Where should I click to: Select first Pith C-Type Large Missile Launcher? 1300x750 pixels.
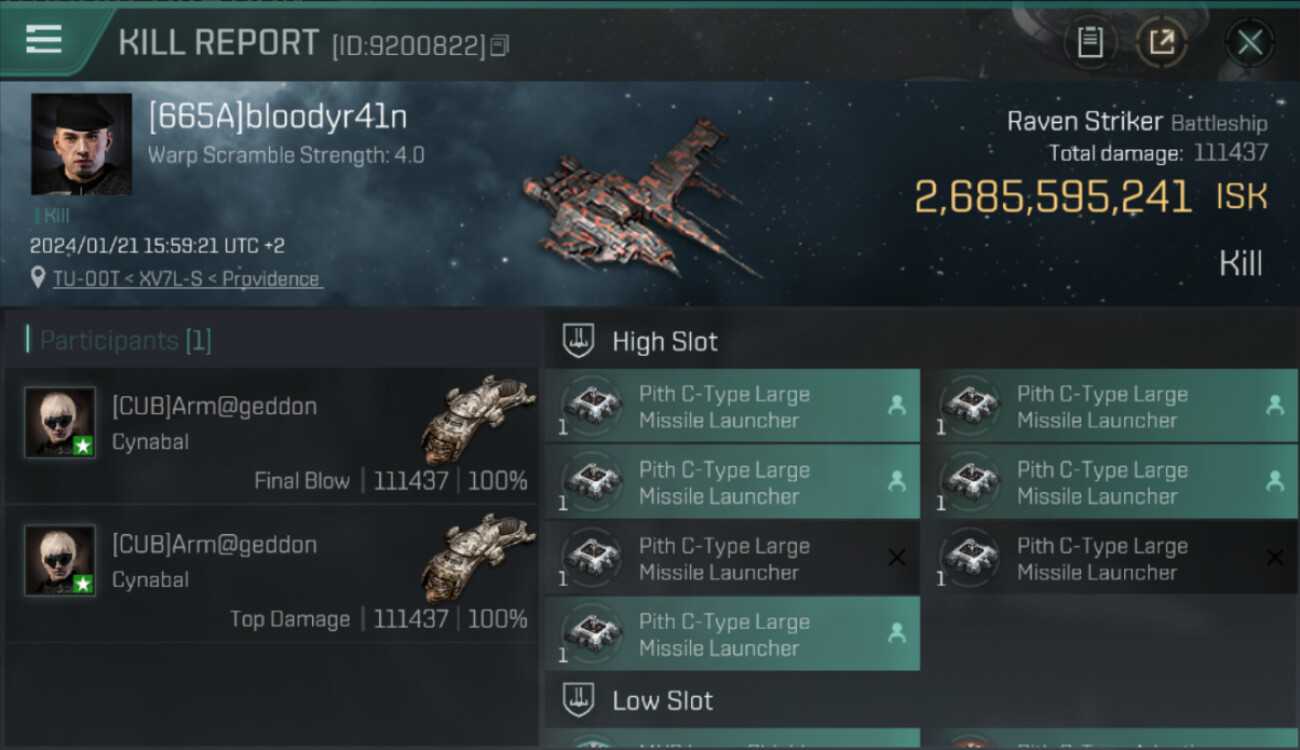732,406
